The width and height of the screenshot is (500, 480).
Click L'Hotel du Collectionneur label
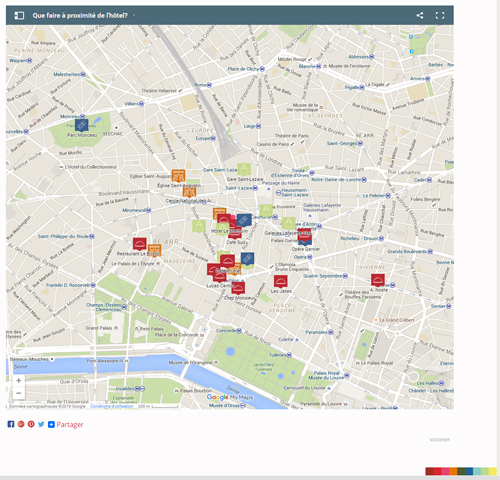click(91, 167)
